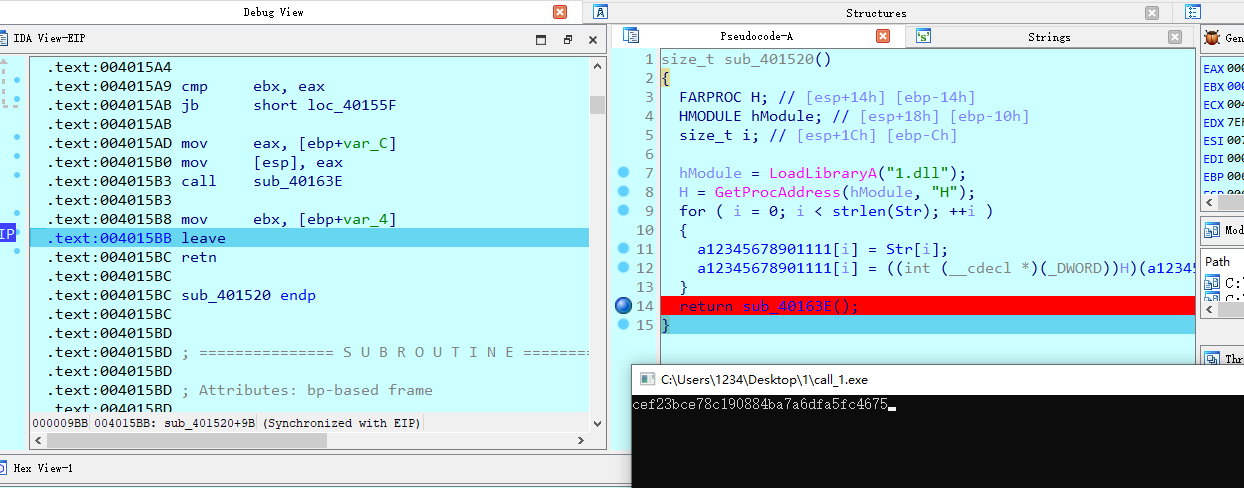Toggle the breakpoint on pseudocode line 14
Screen dimensions: 1244x488
[623, 307]
